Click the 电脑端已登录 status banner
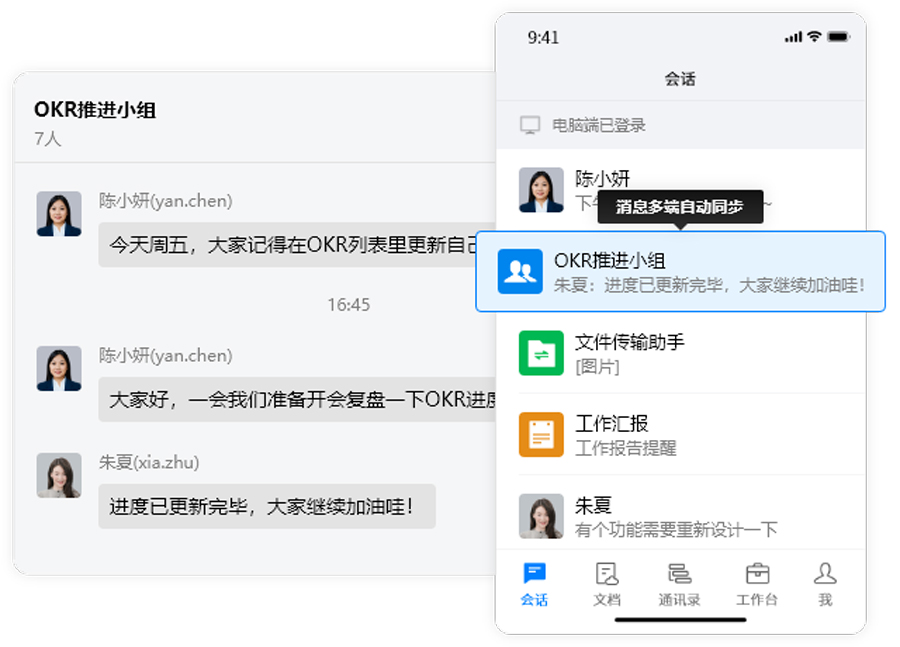Image resolution: width=900 pixels, height=647 pixels. point(681,125)
